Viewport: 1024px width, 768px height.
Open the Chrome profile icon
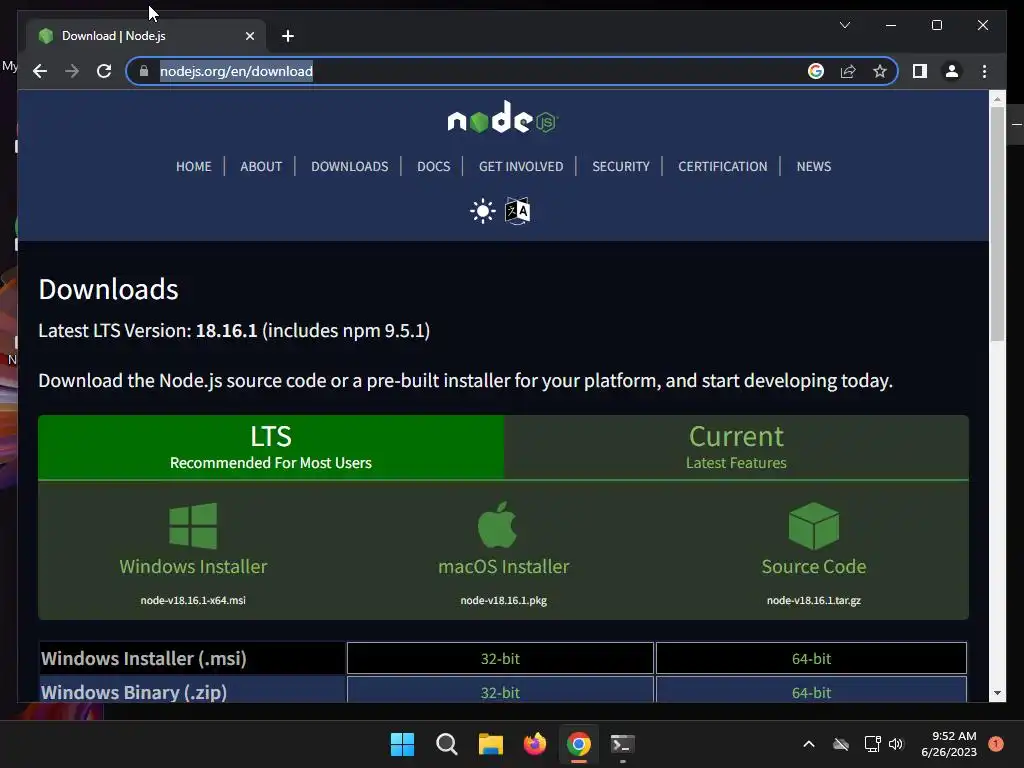coord(952,71)
